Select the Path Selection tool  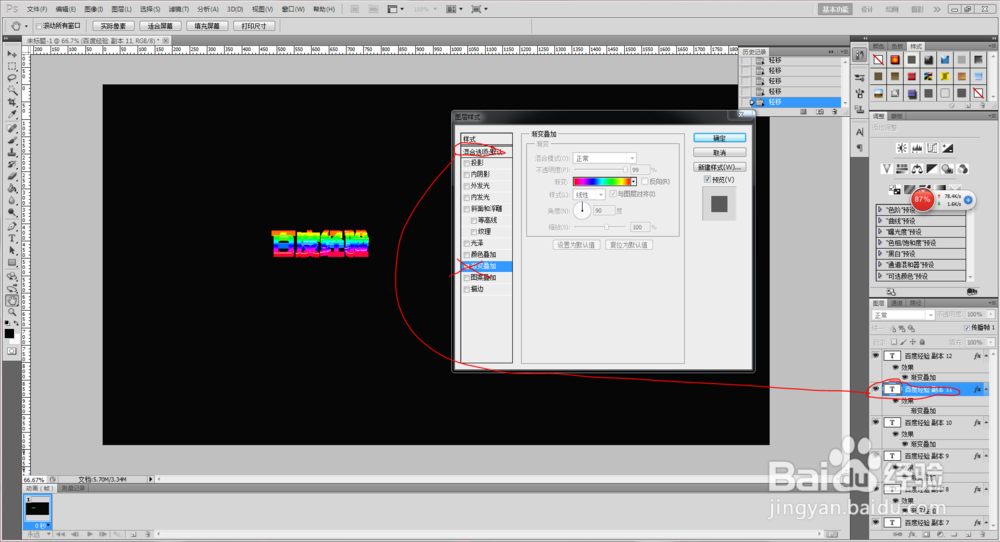12,251
